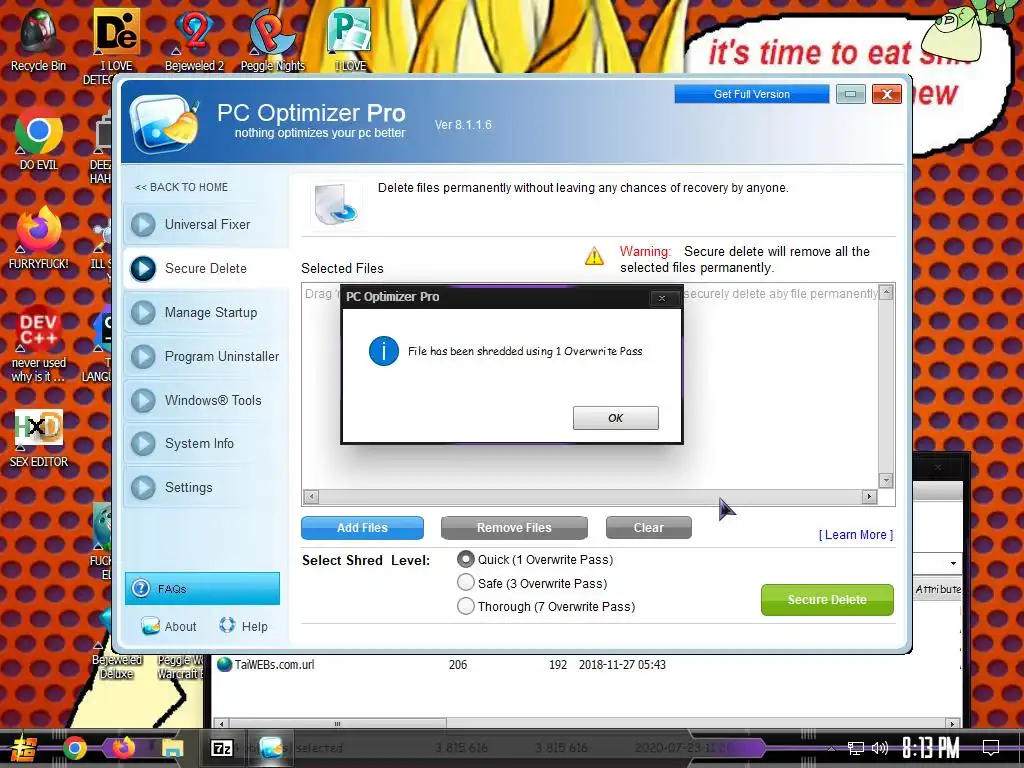Image resolution: width=1024 pixels, height=768 pixels.
Task: Click the System Info arrow icon
Action: pos(143,443)
